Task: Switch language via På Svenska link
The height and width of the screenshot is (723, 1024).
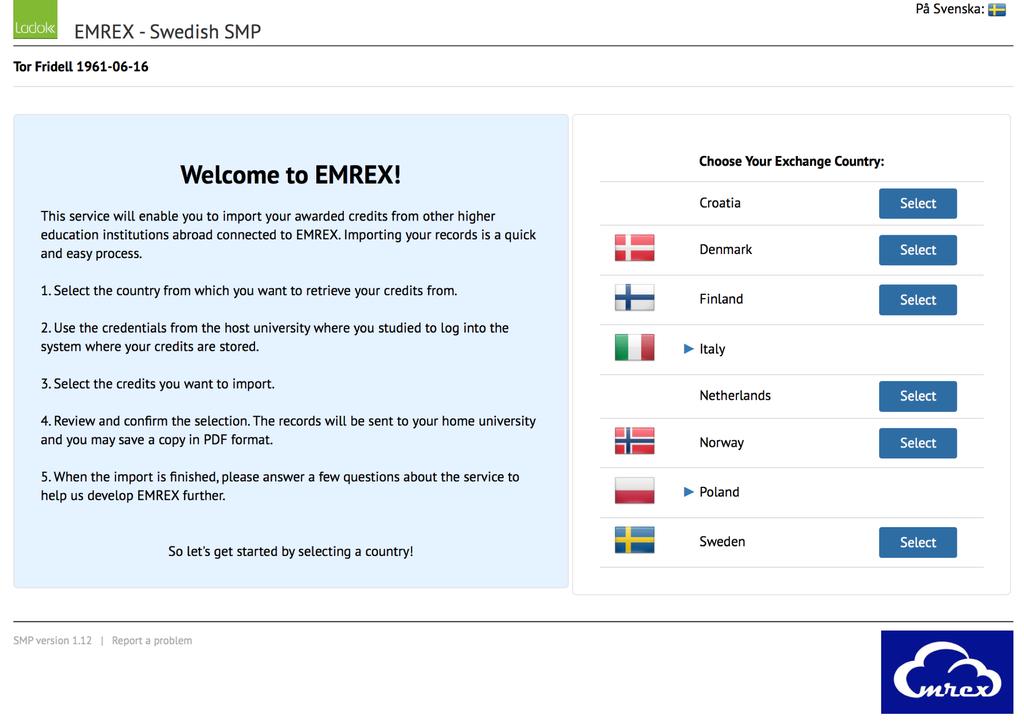Action: [x=950, y=9]
